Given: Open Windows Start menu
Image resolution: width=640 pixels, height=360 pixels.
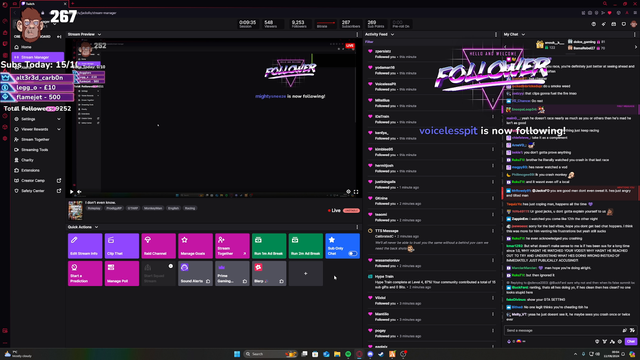Looking at the screenshot, I should (237, 354).
